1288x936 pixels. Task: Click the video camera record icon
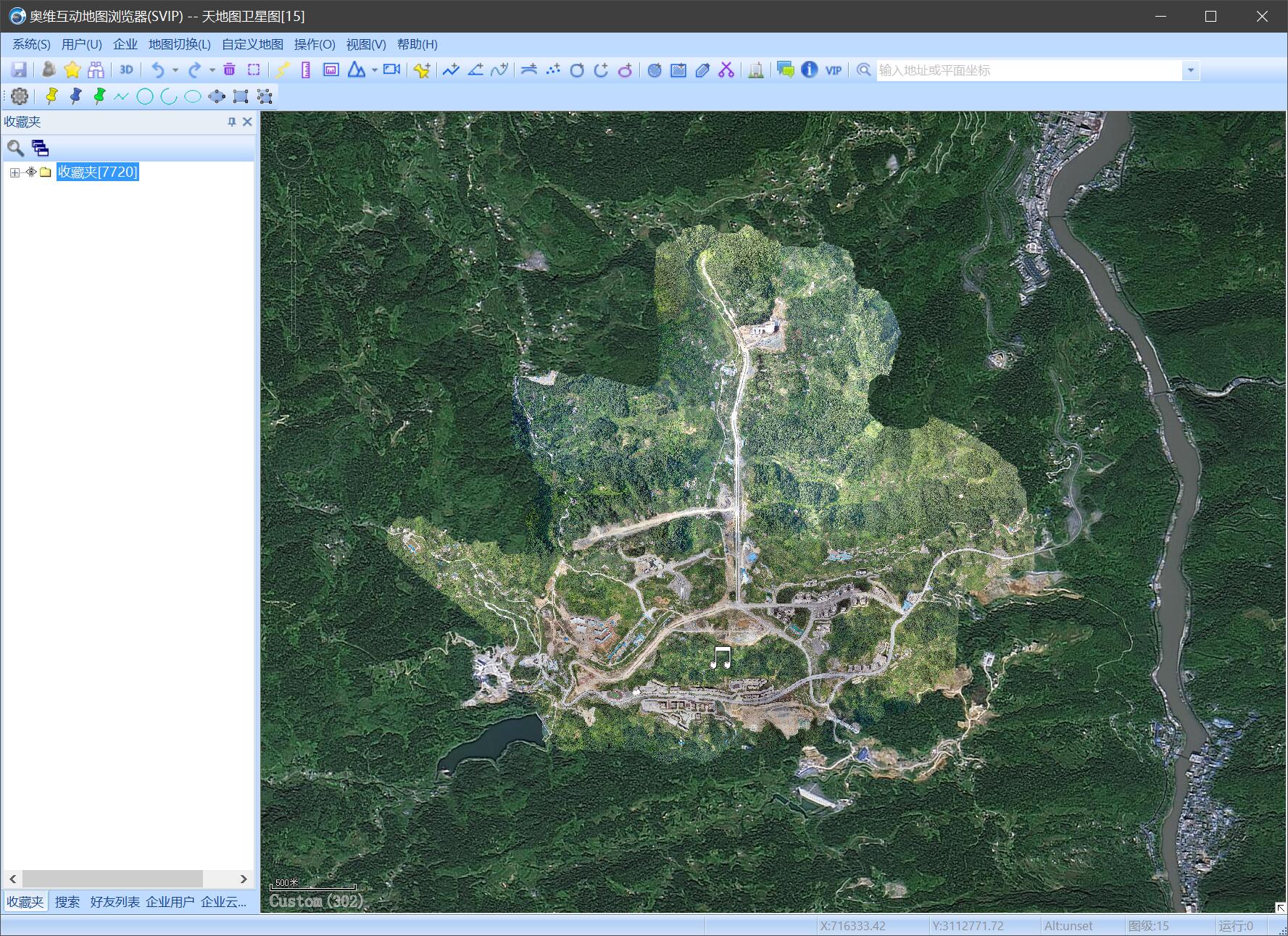tap(392, 70)
